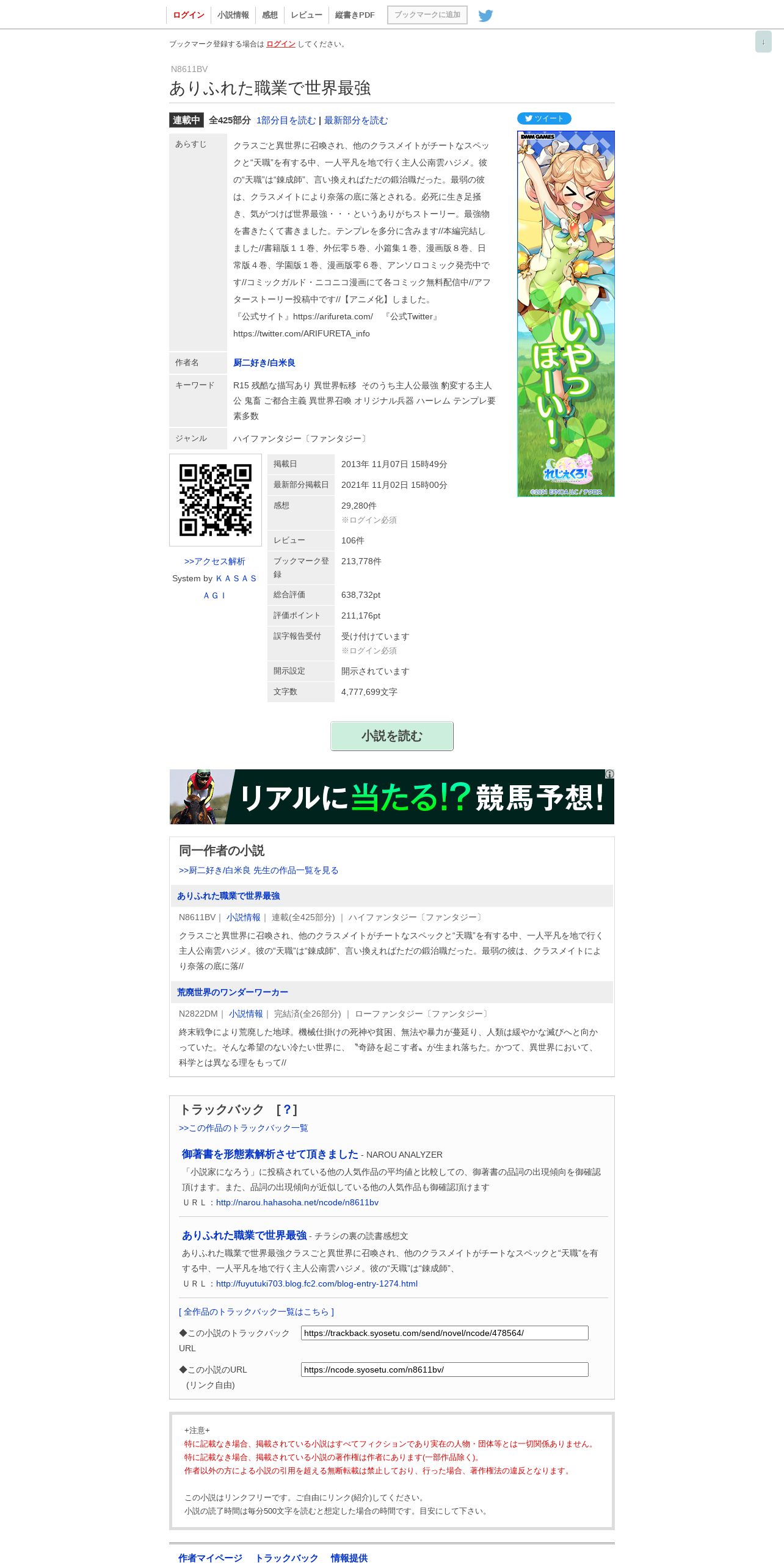Screen dimensions: 784x1568
Task: Click the 評価ポイント value 211,176pt
Action: coord(361,615)
